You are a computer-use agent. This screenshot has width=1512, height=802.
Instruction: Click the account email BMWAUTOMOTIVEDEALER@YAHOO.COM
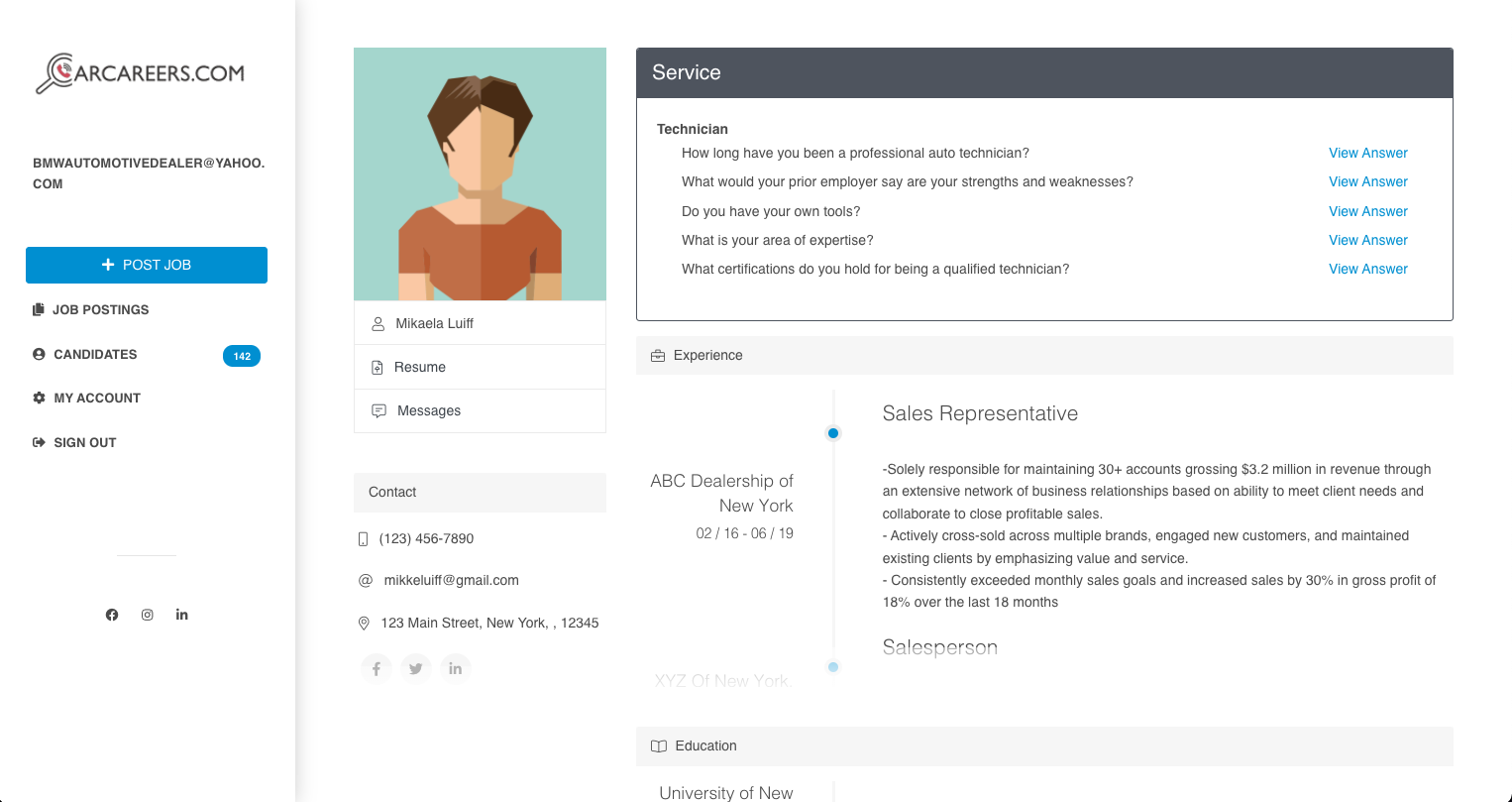[x=149, y=173]
